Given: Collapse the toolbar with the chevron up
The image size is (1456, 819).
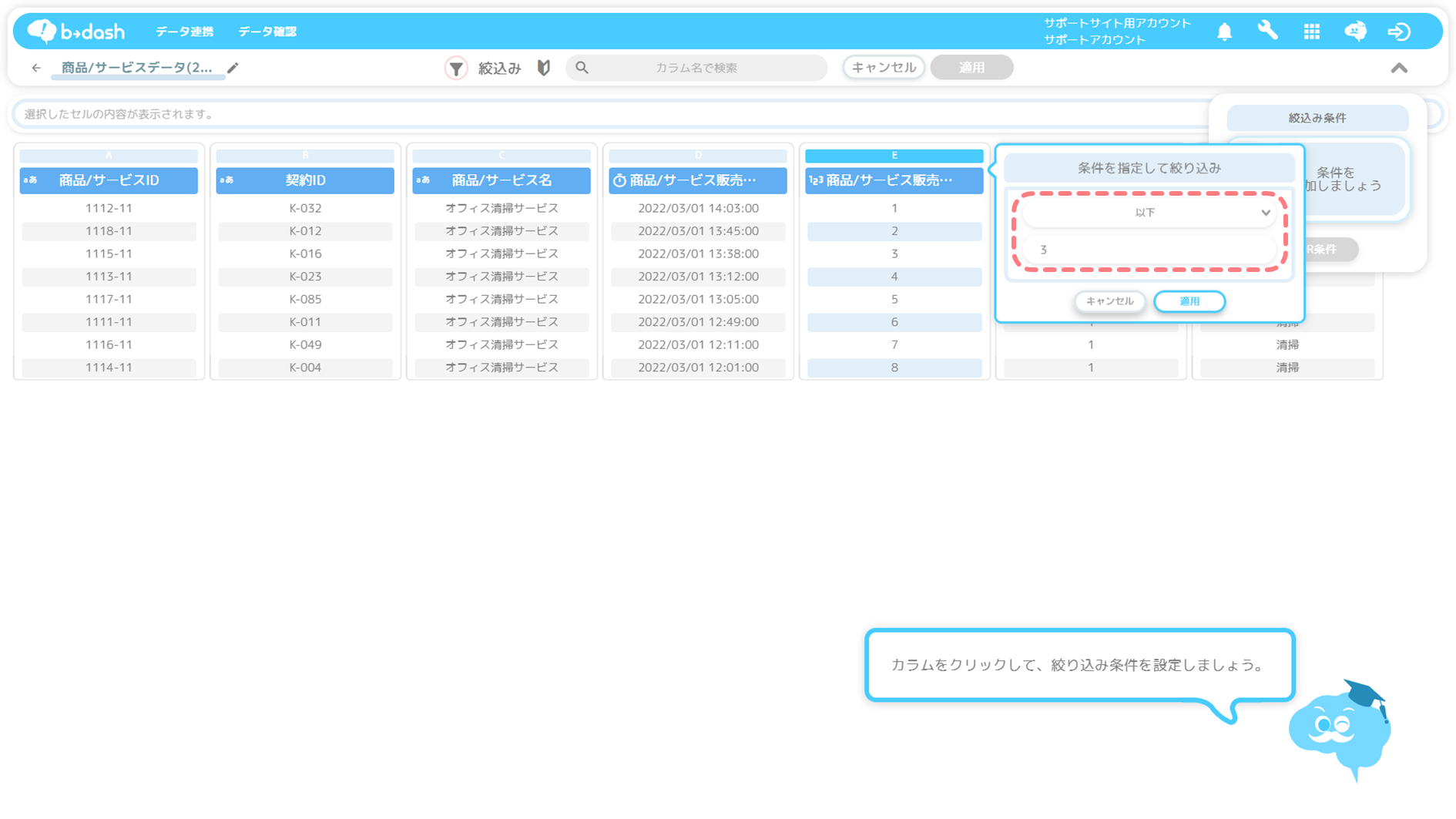Looking at the screenshot, I should 1399,69.
